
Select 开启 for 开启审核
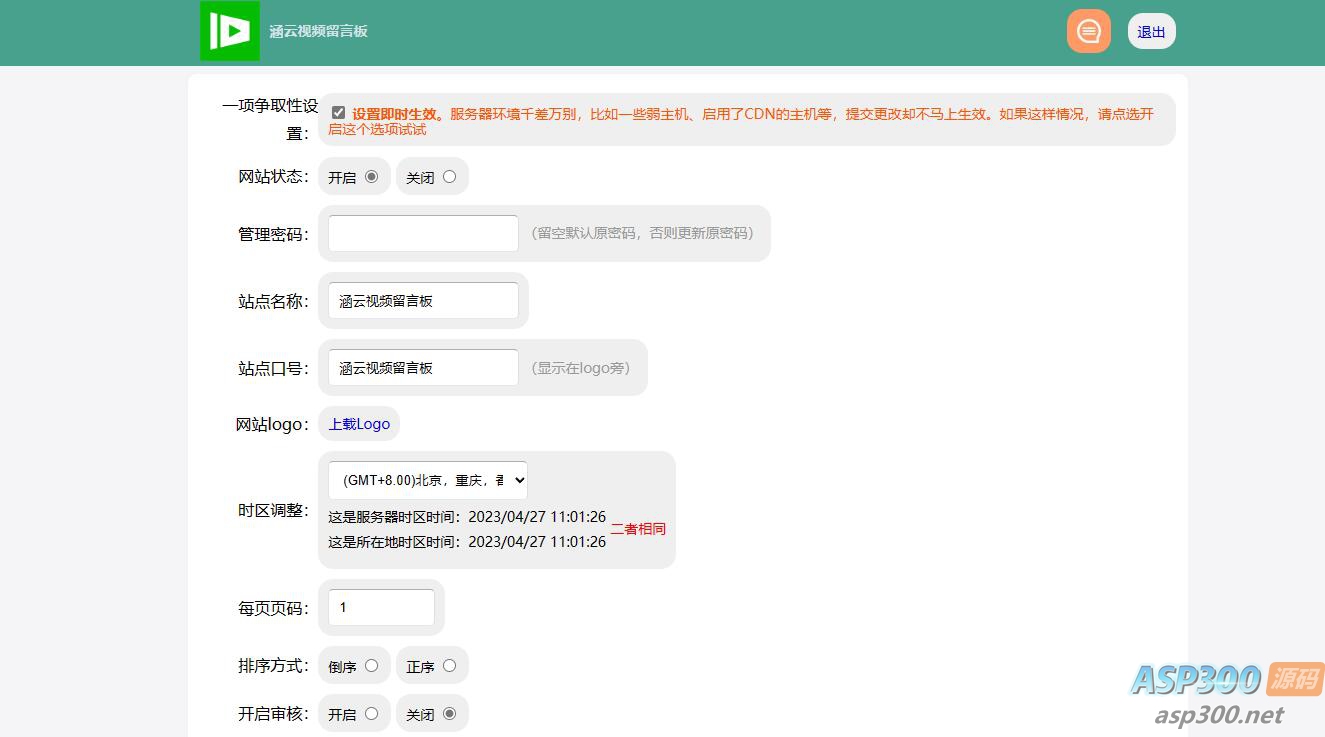pos(371,713)
